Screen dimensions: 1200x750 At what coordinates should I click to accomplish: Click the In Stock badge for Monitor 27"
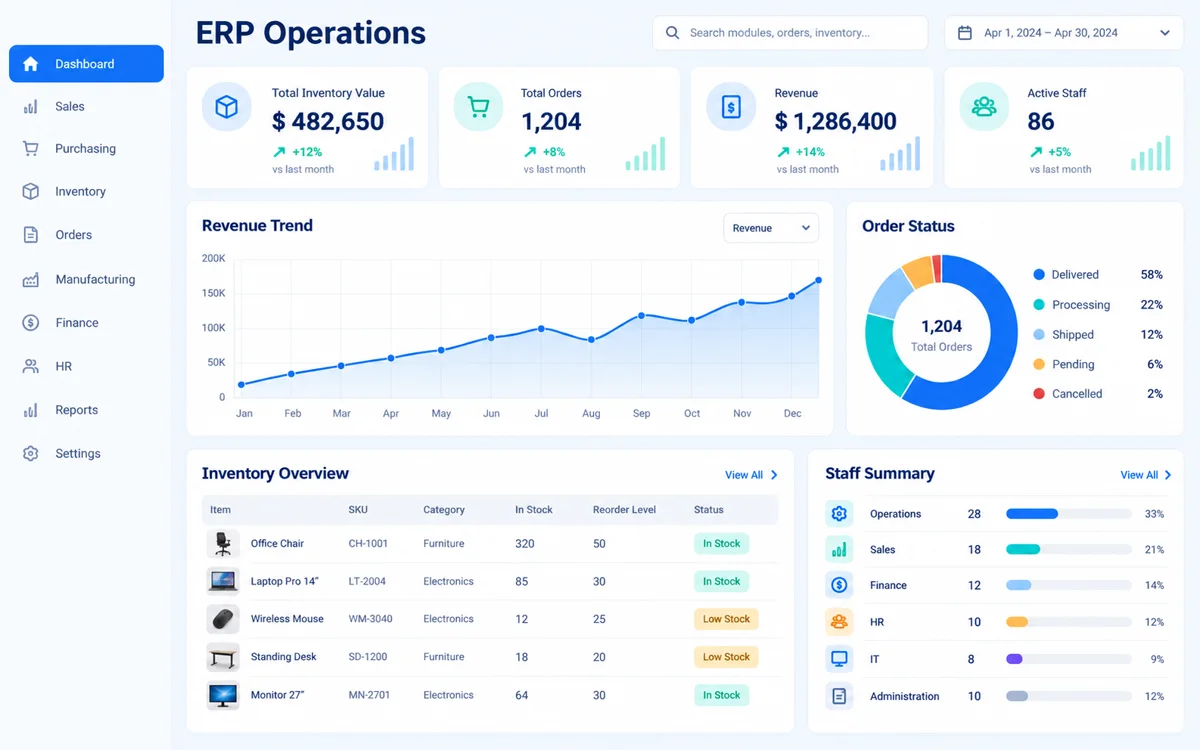(721, 695)
